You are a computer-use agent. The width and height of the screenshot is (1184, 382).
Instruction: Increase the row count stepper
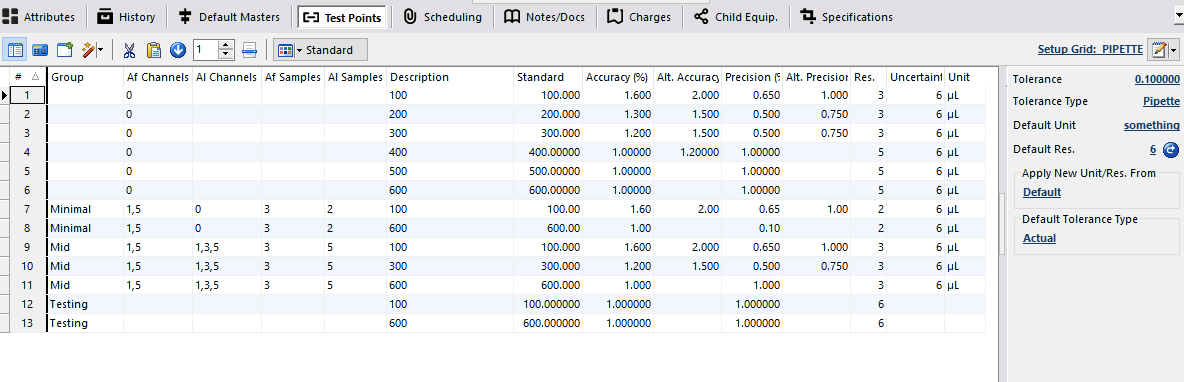226,45
